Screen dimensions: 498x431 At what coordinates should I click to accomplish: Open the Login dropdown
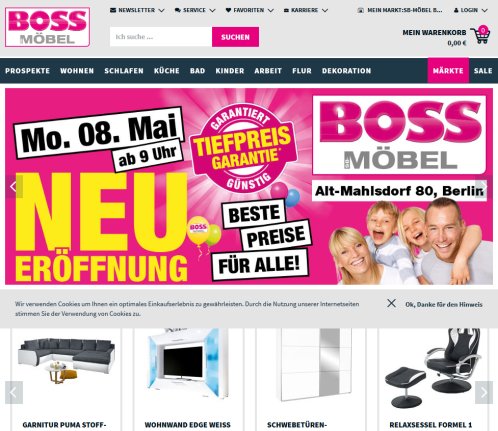pyautogui.click(x=470, y=10)
